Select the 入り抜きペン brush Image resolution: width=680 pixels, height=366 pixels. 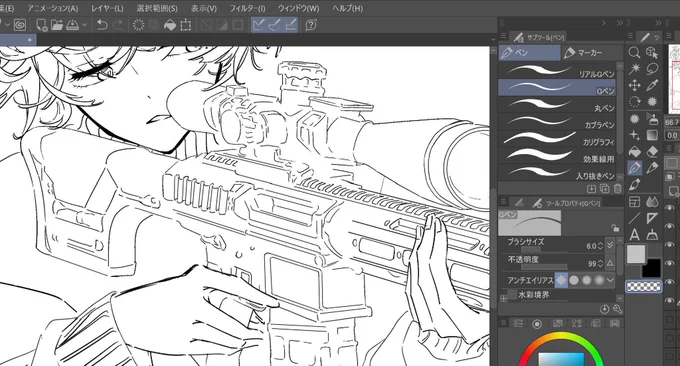557,172
